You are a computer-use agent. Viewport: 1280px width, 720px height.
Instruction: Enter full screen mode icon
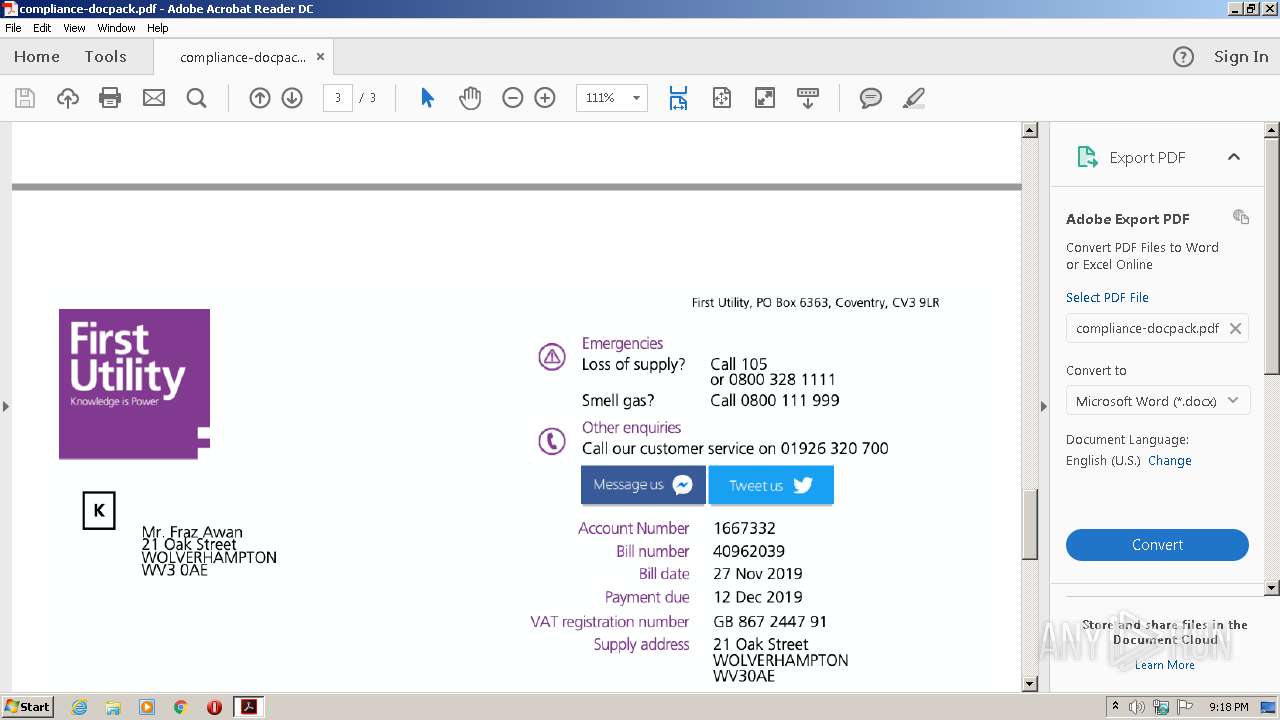(x=765, y=98)
